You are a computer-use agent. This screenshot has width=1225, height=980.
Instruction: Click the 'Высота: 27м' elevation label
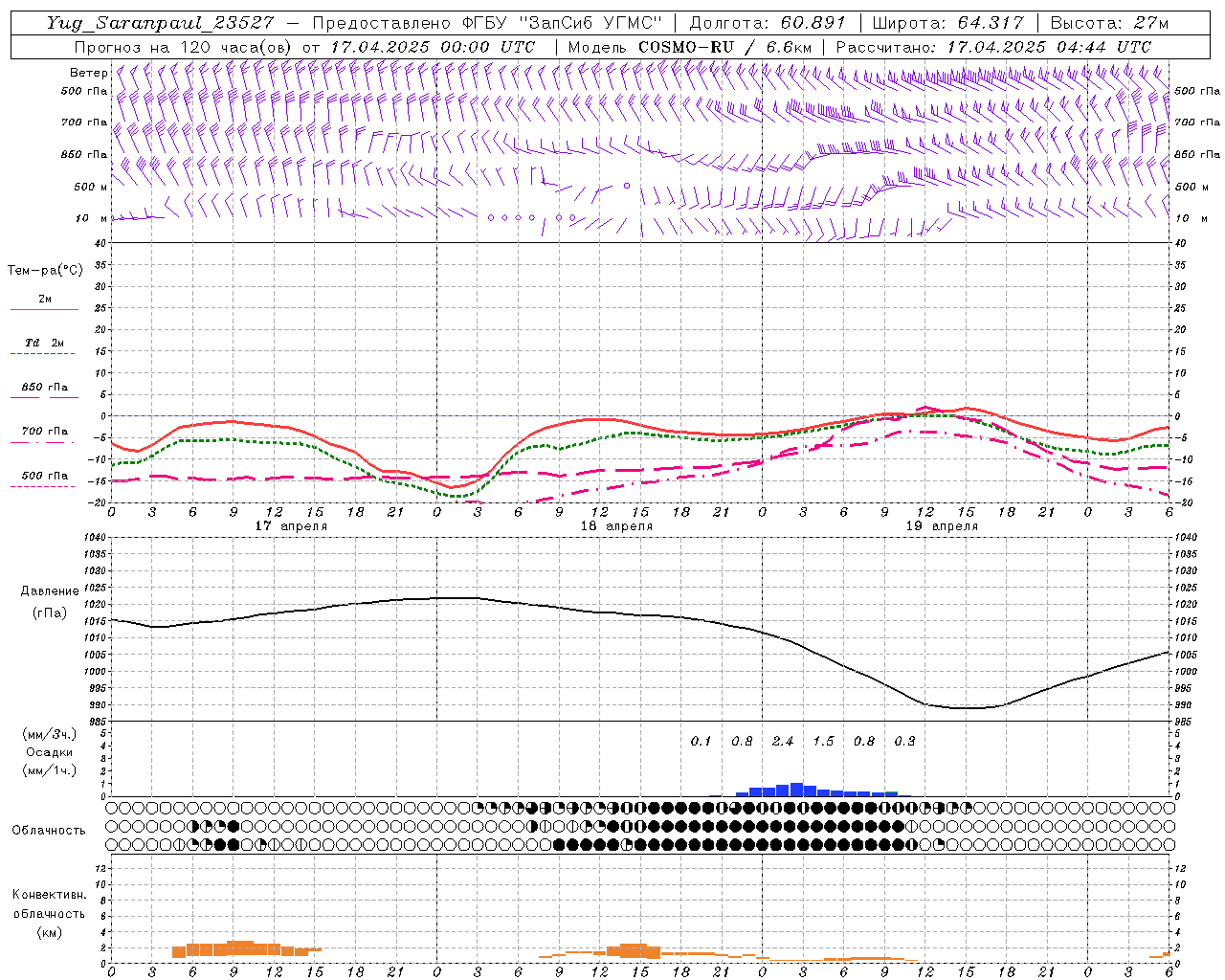(1109, 23)
